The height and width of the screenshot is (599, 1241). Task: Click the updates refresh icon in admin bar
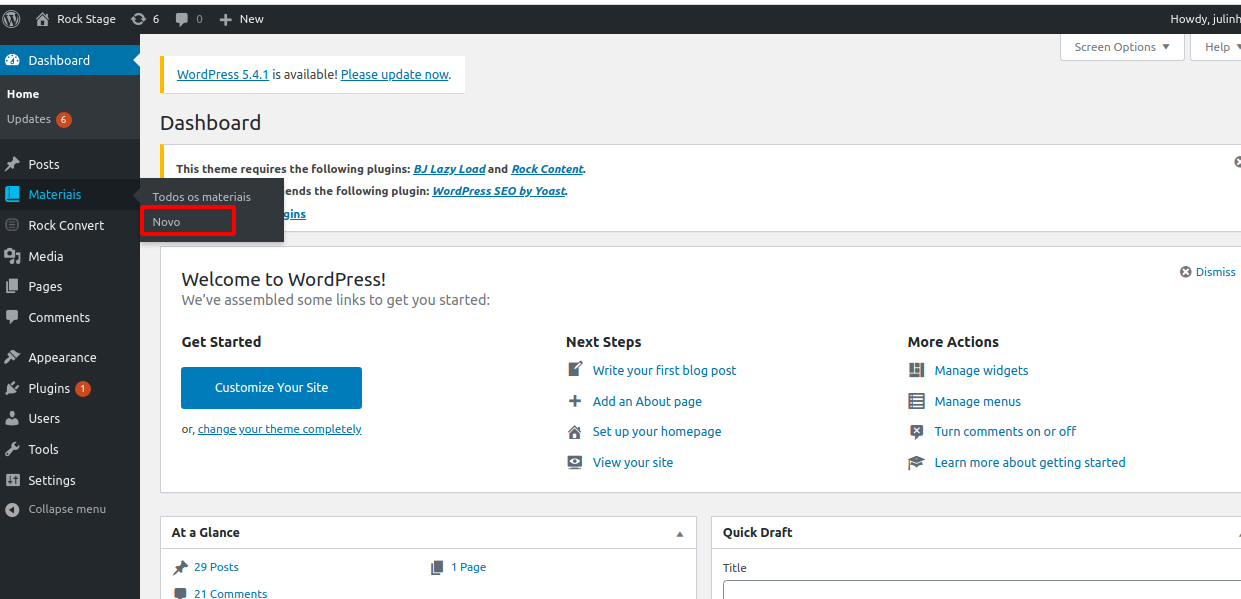coord(138,19)
